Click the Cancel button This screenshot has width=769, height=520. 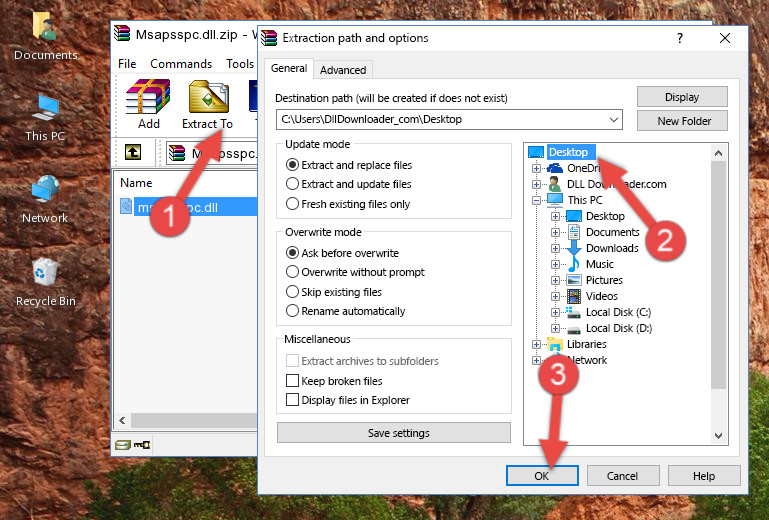622,476
